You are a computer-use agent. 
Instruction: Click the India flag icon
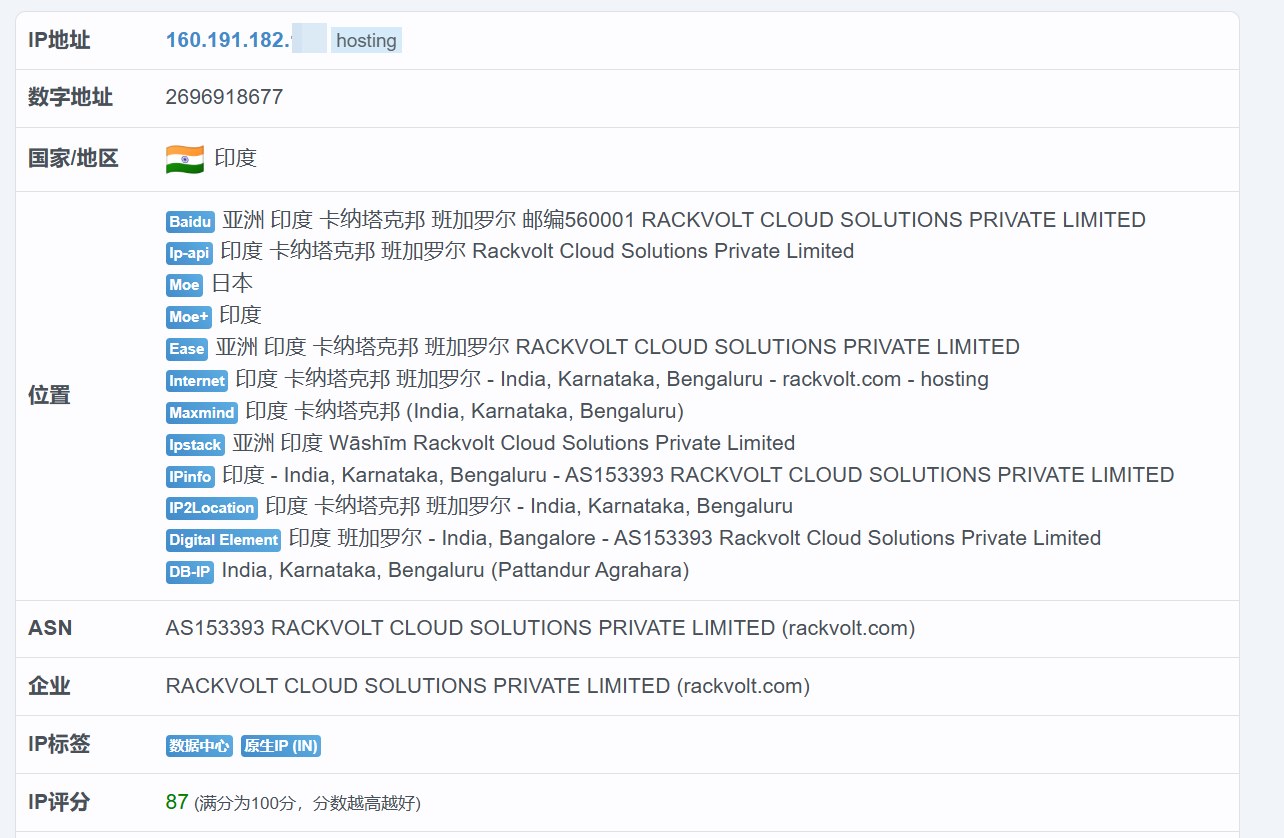(185, 159)
